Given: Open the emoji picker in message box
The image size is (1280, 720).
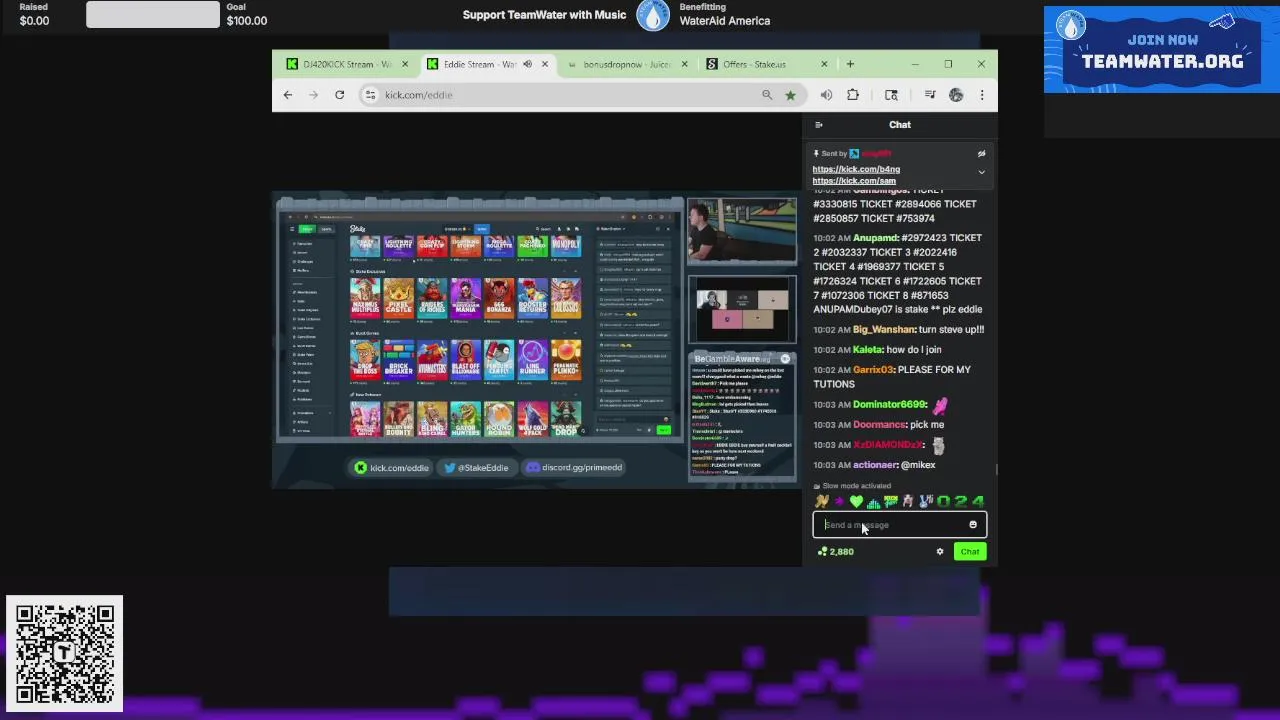Looking at the screenshot, I should [973, 525].
